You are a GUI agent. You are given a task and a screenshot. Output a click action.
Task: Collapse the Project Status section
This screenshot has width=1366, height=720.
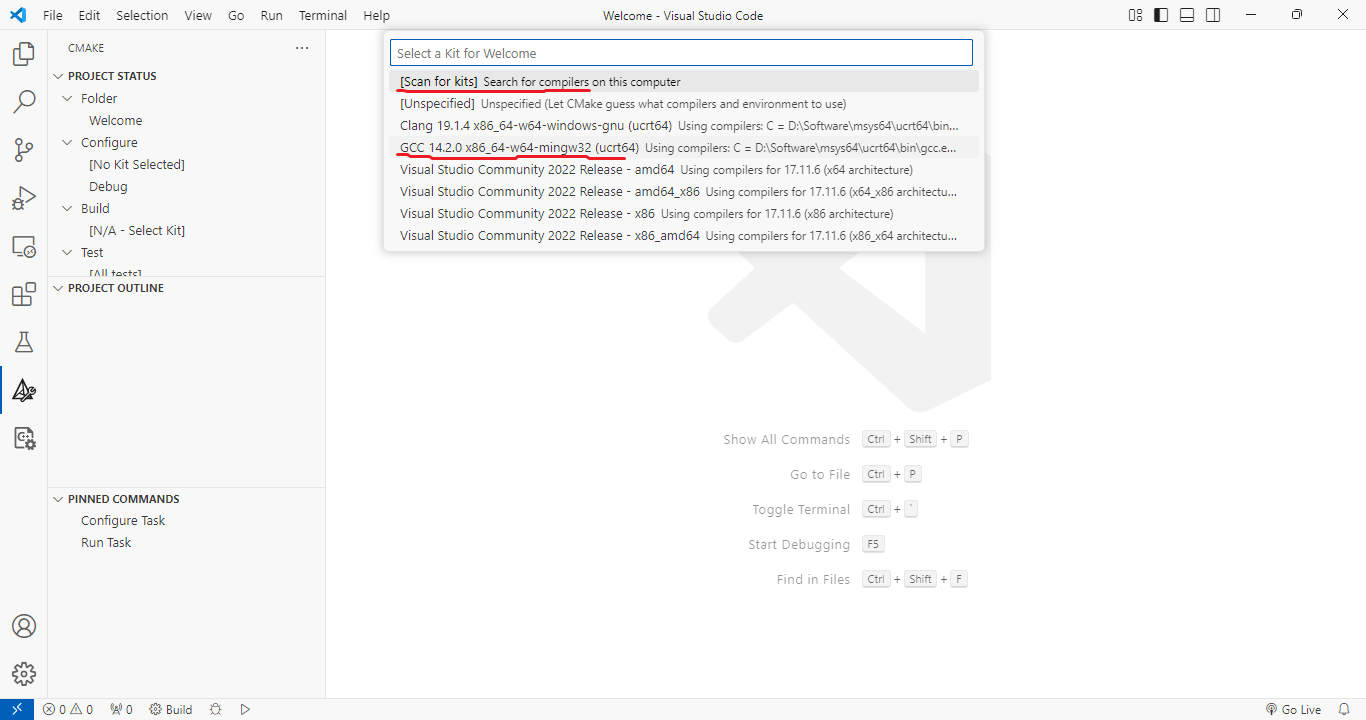click(x=111, y=76)
